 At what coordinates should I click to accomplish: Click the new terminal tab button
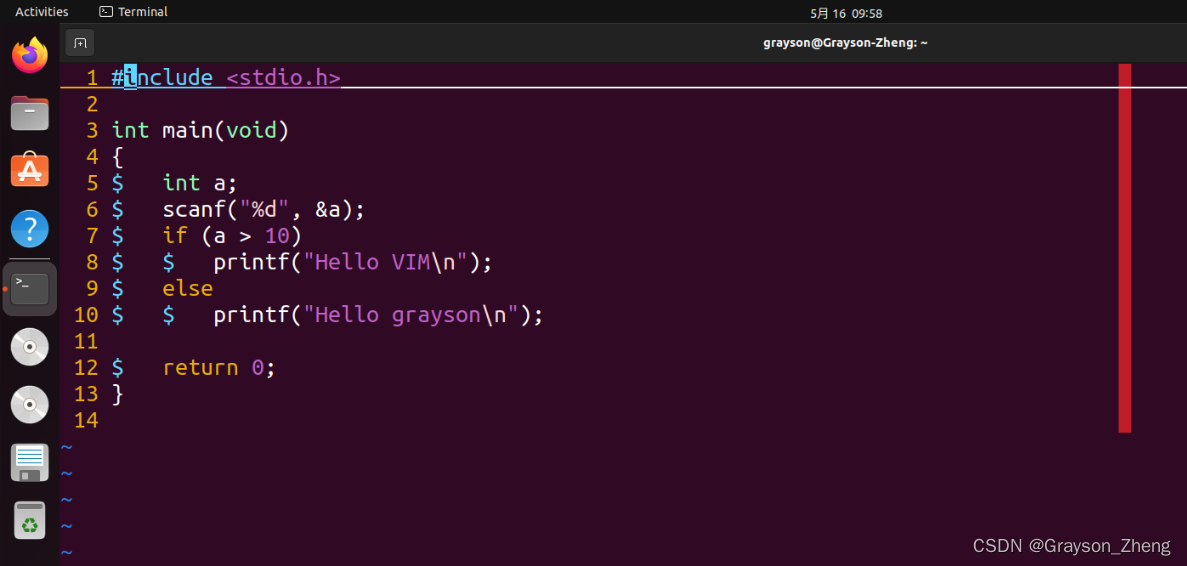[80, 43]
